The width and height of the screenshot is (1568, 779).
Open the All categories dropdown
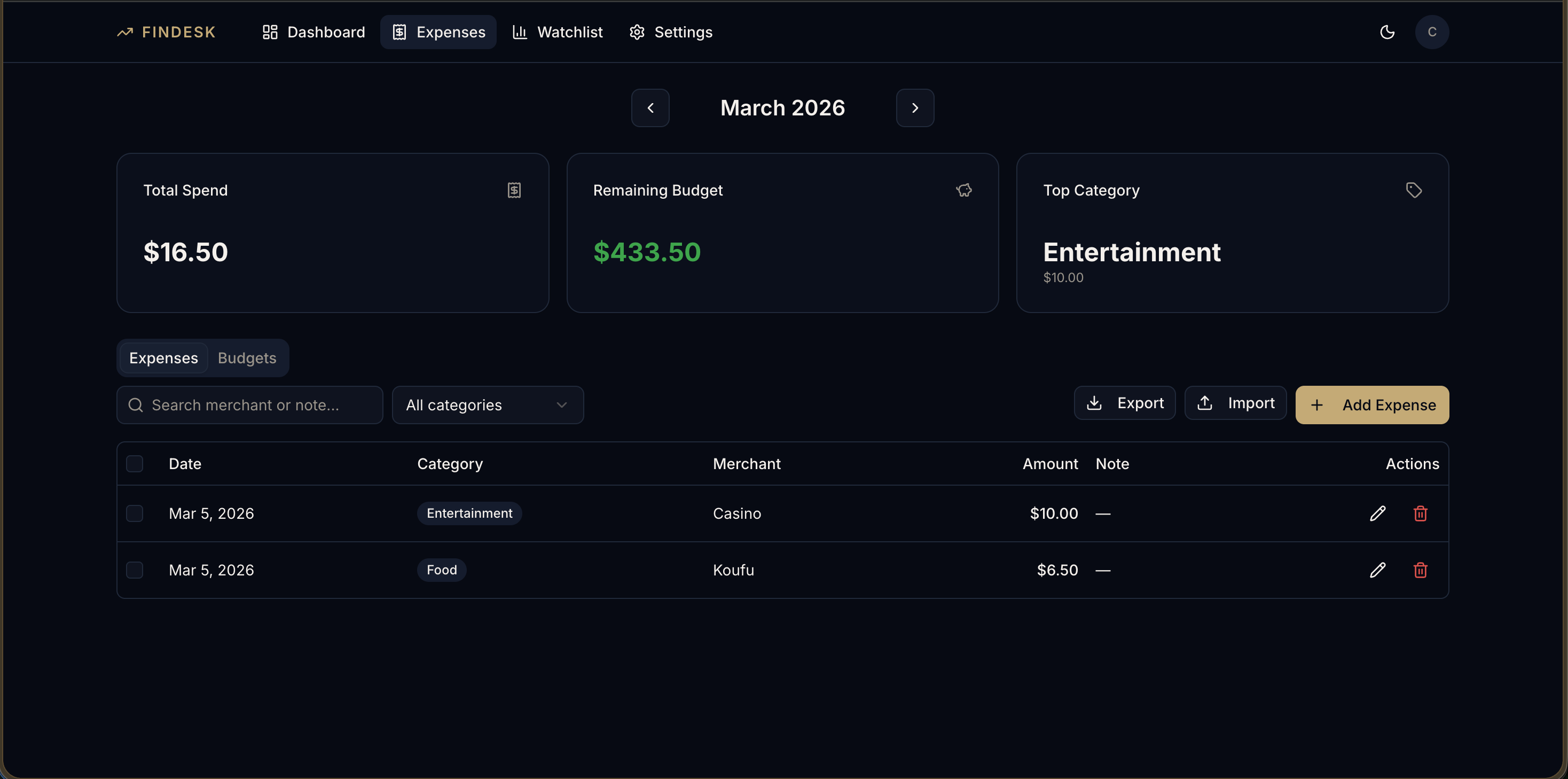coord(488,404)
